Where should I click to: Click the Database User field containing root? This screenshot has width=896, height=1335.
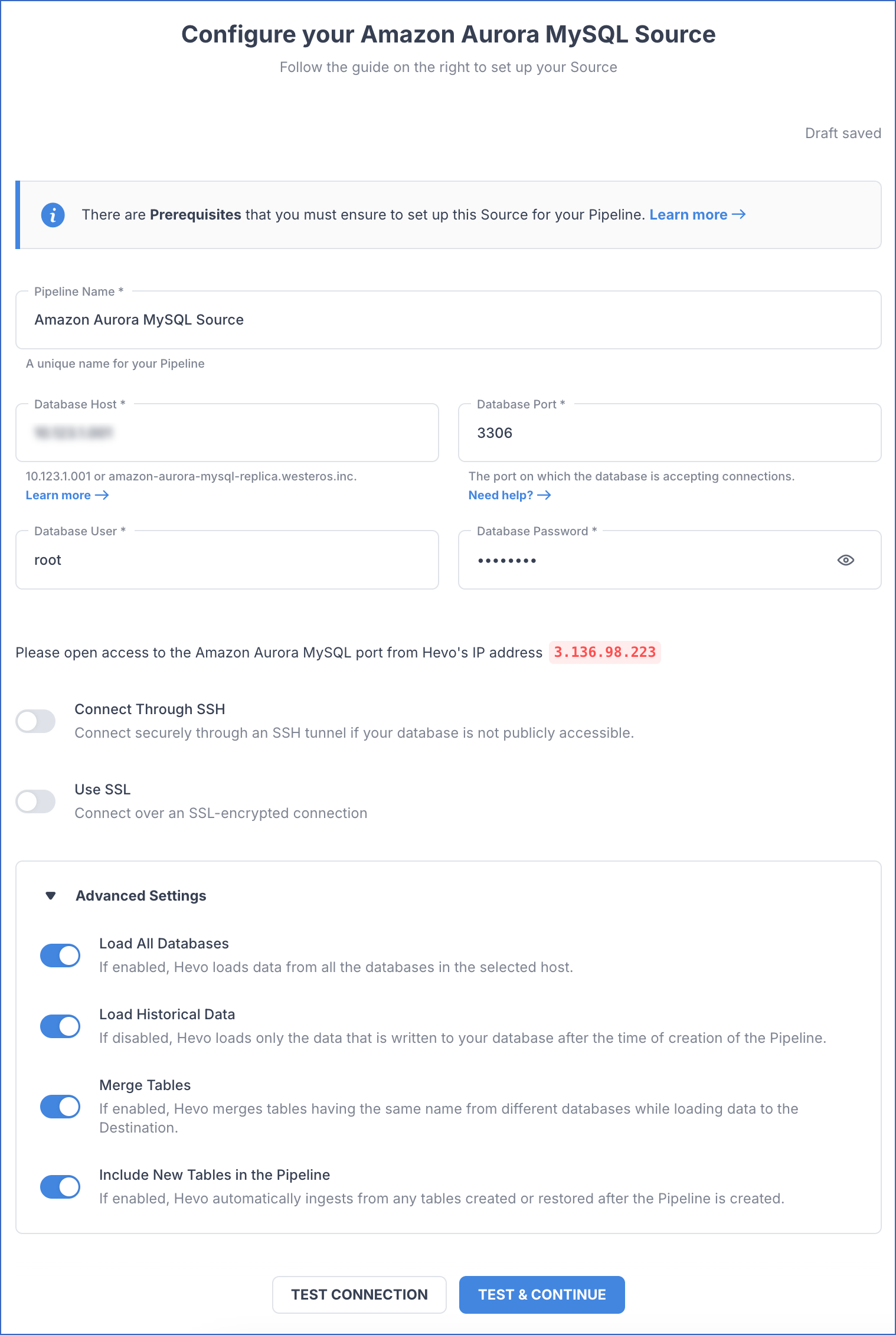point(227,559)
